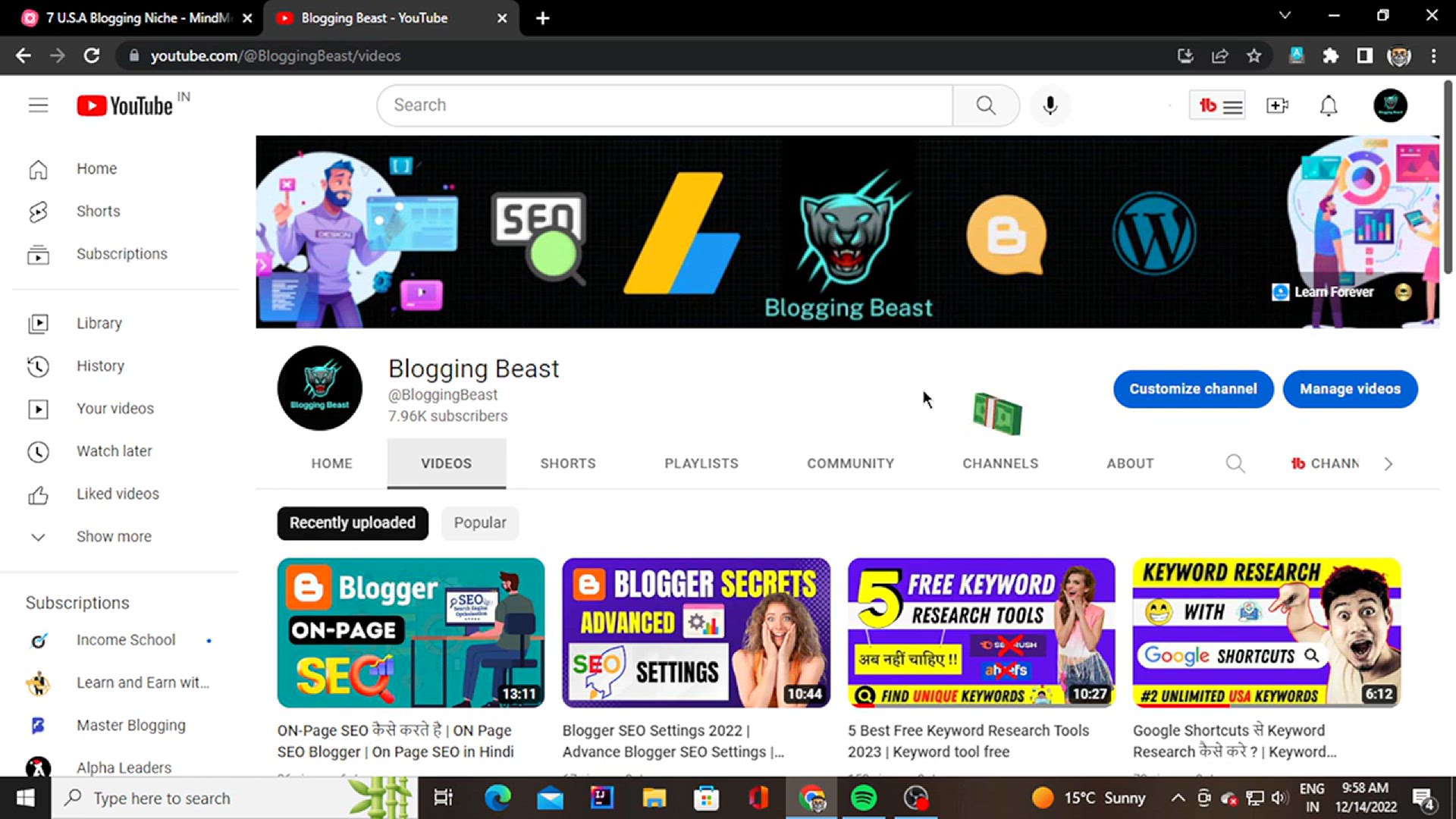Switch to the COMMUNITY channel tab
The width and height of the screenshot is (1456, 819).
click(x=850, y=463)
